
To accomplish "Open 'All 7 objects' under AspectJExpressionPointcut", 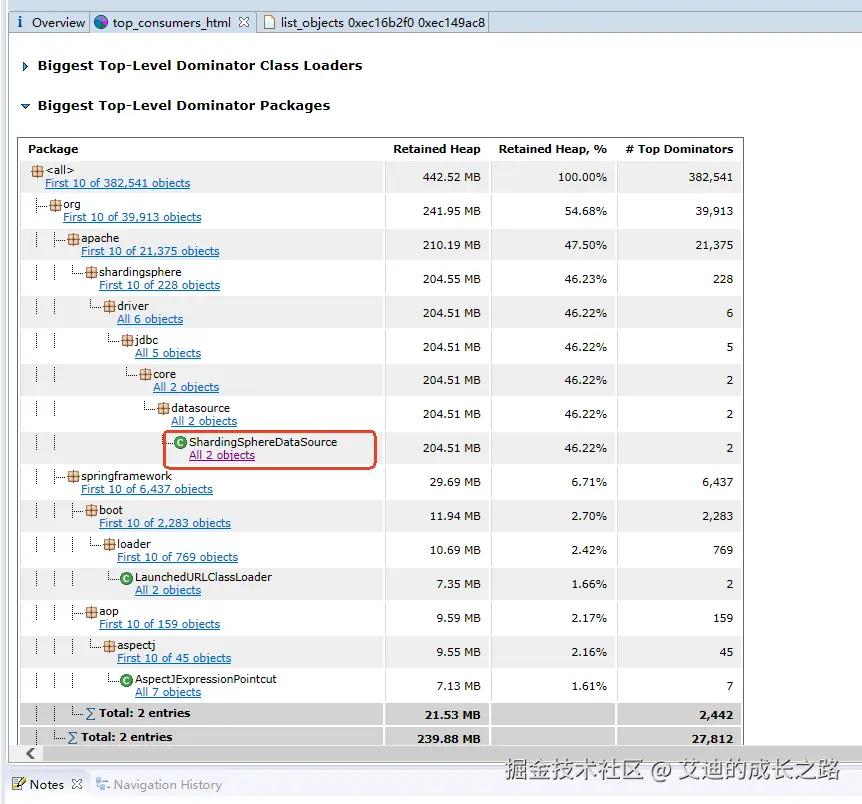I will pos(168,693).
